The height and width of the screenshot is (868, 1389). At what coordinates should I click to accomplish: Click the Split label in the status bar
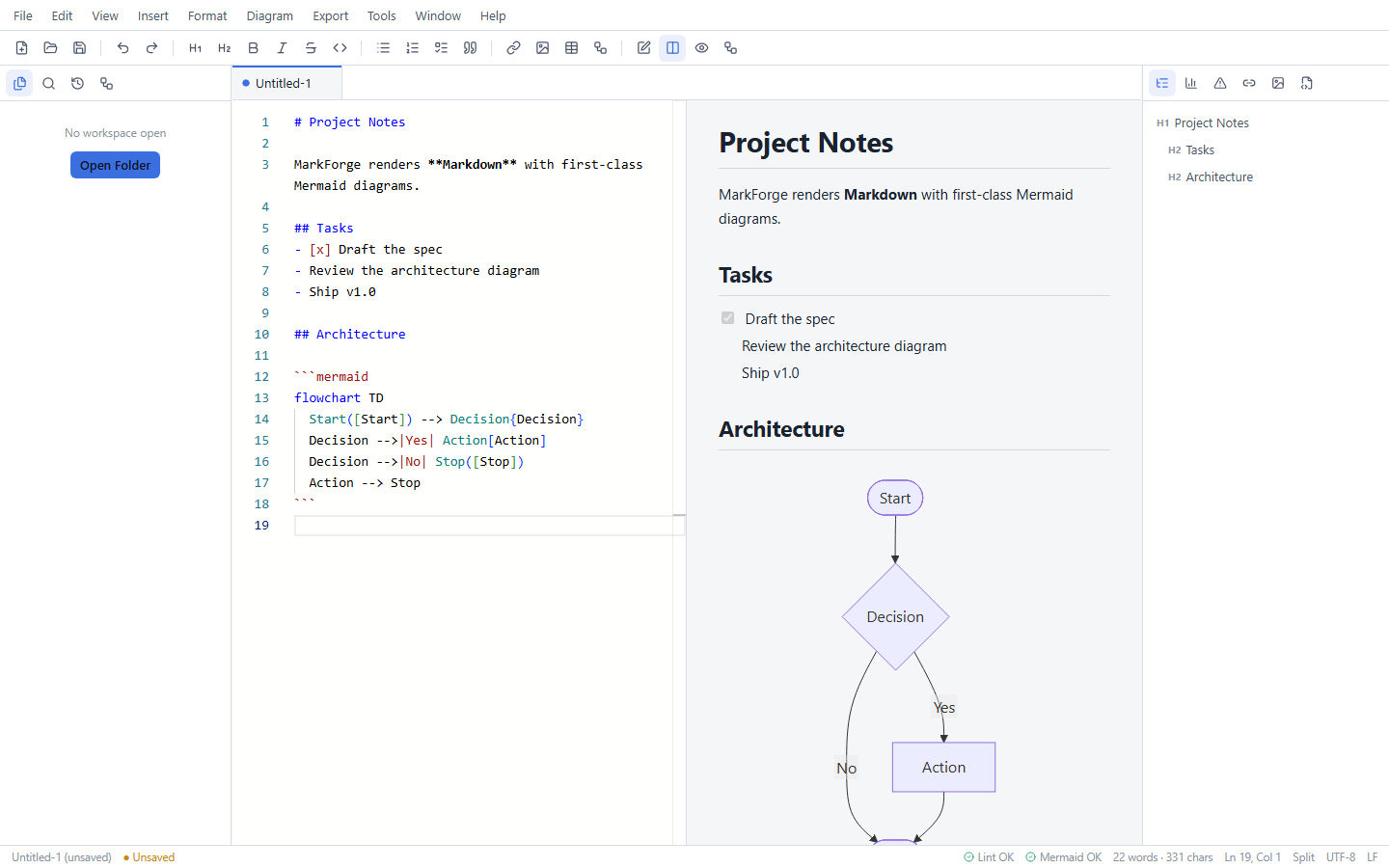1303,857
